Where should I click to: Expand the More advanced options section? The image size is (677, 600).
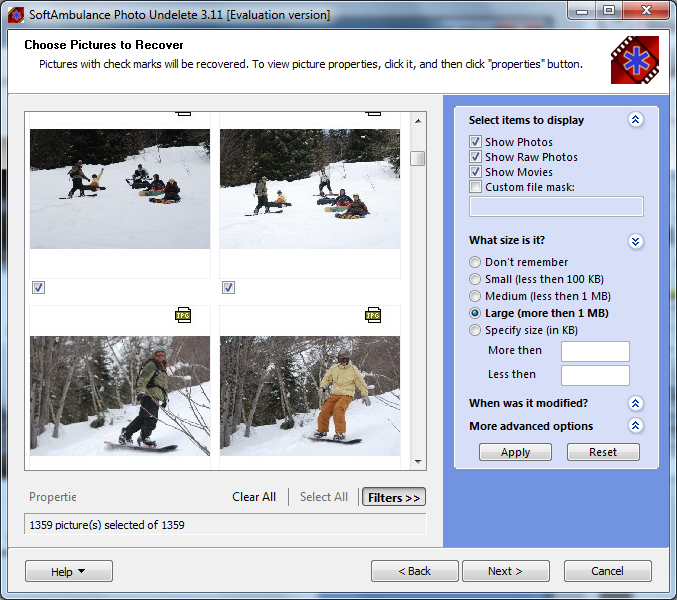tap(636, 426)
